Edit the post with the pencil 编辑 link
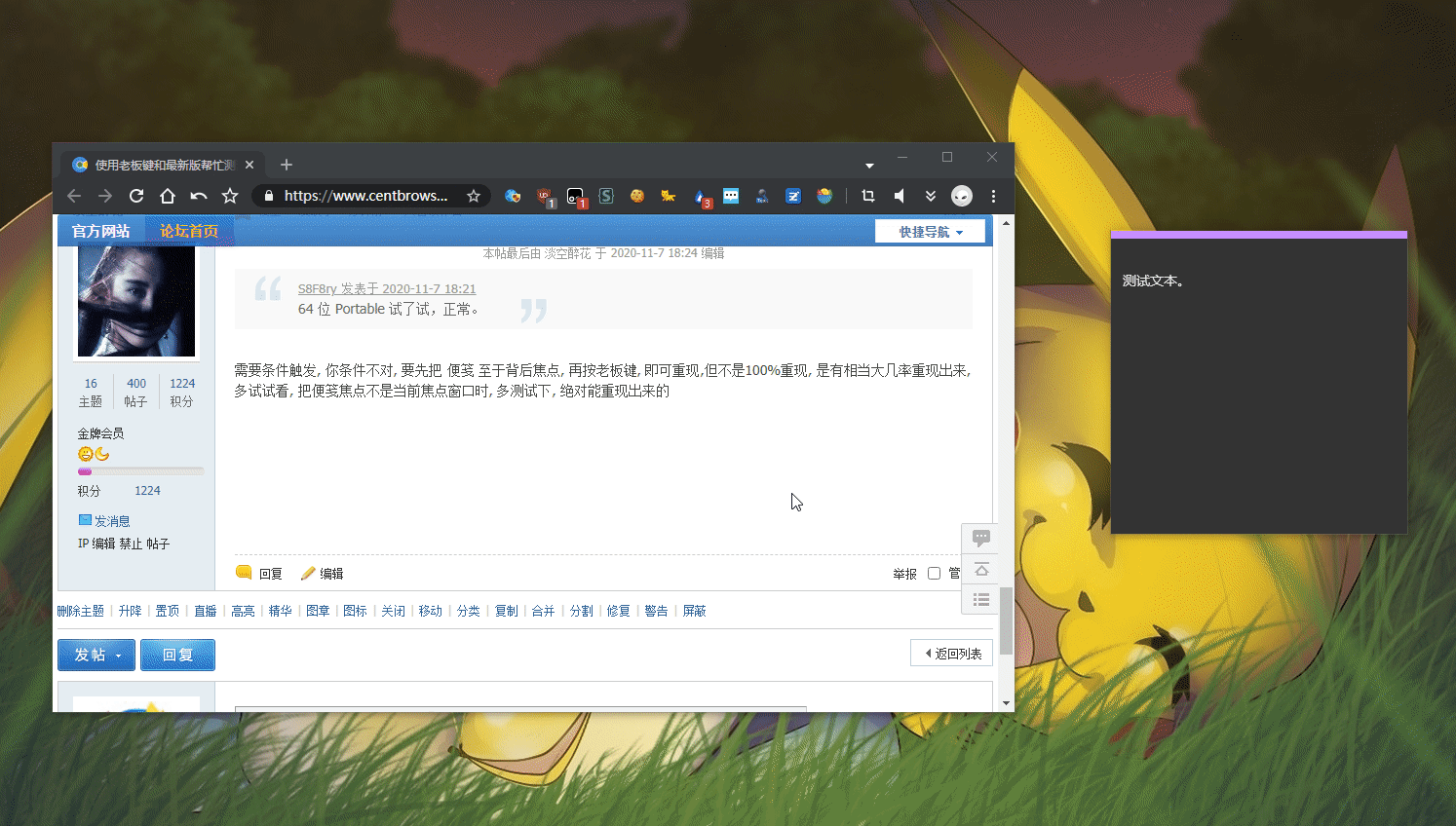Image resolution: width=1456 pixels, height=826 pixels. [322, 573]
